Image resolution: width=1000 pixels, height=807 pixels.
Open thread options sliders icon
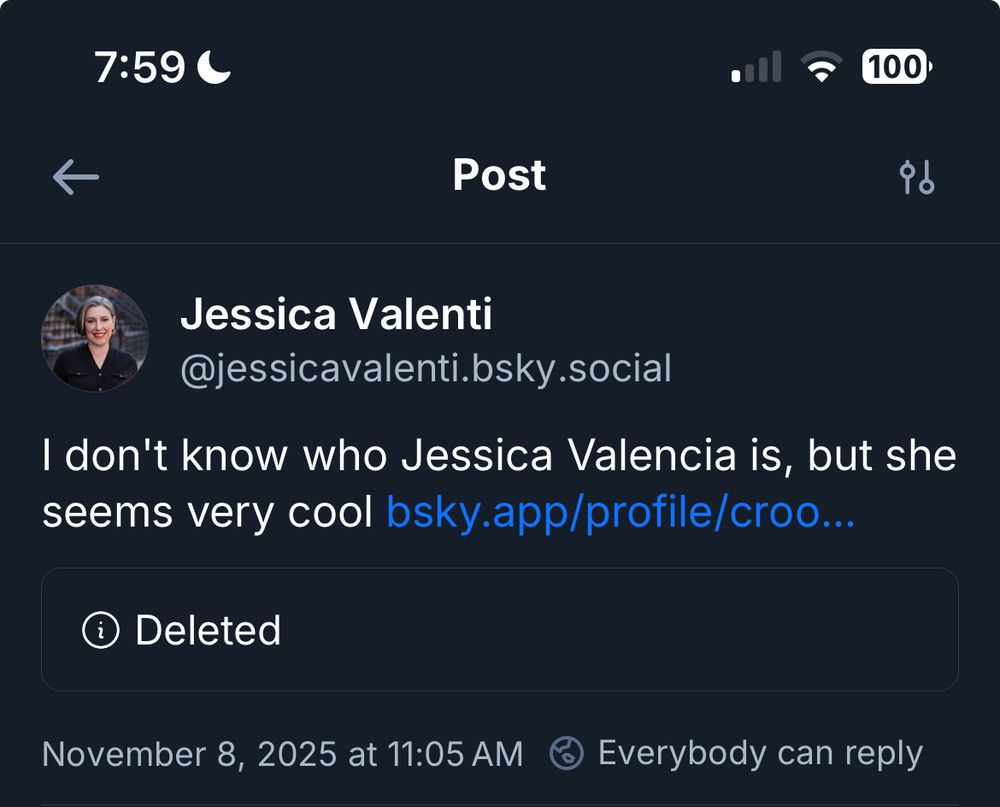[x=916, y=178]
